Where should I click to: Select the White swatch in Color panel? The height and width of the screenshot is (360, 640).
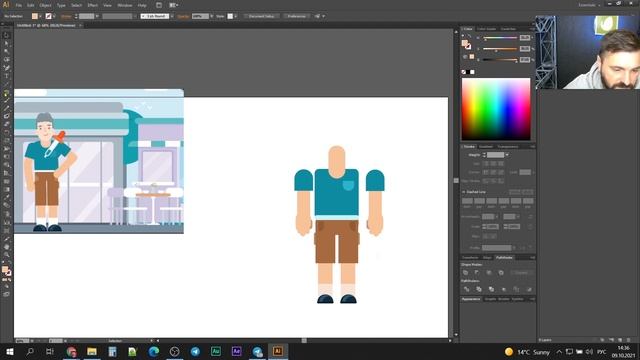click(x=472, y=72)
